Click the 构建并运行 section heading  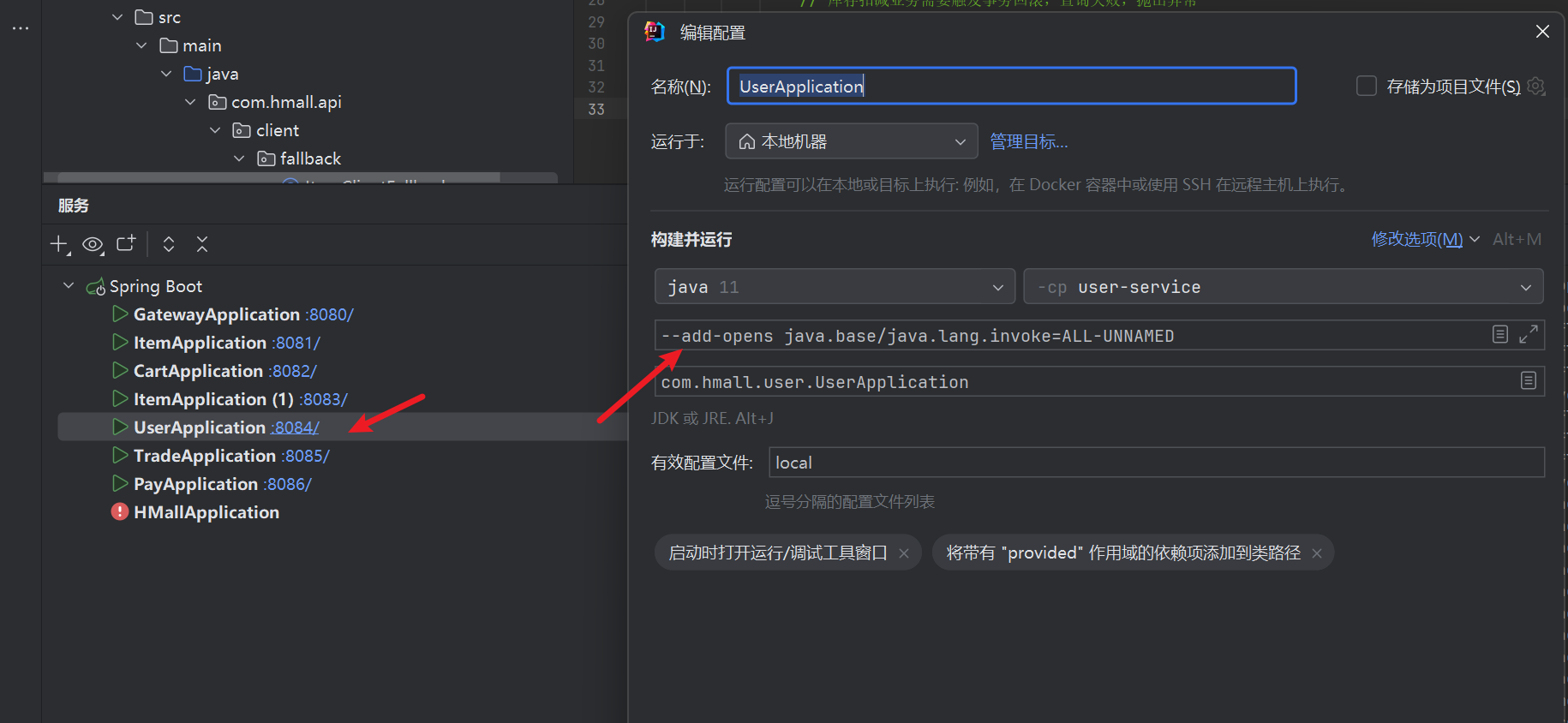pyautogui.click(x=691, y=240)
